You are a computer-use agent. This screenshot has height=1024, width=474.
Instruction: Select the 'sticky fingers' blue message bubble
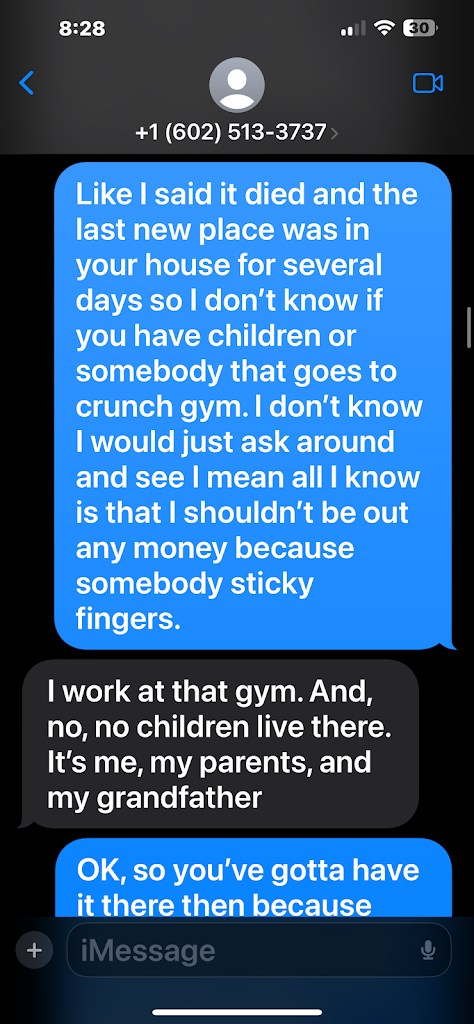(x=255, y=406)
